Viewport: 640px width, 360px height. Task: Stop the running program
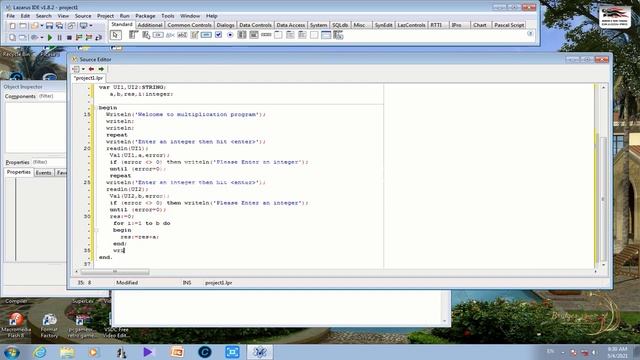(69, 37)
